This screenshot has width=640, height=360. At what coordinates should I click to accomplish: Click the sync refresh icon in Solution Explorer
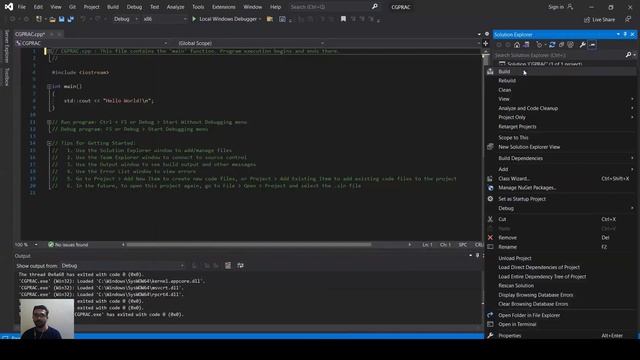tap(552, 45)
